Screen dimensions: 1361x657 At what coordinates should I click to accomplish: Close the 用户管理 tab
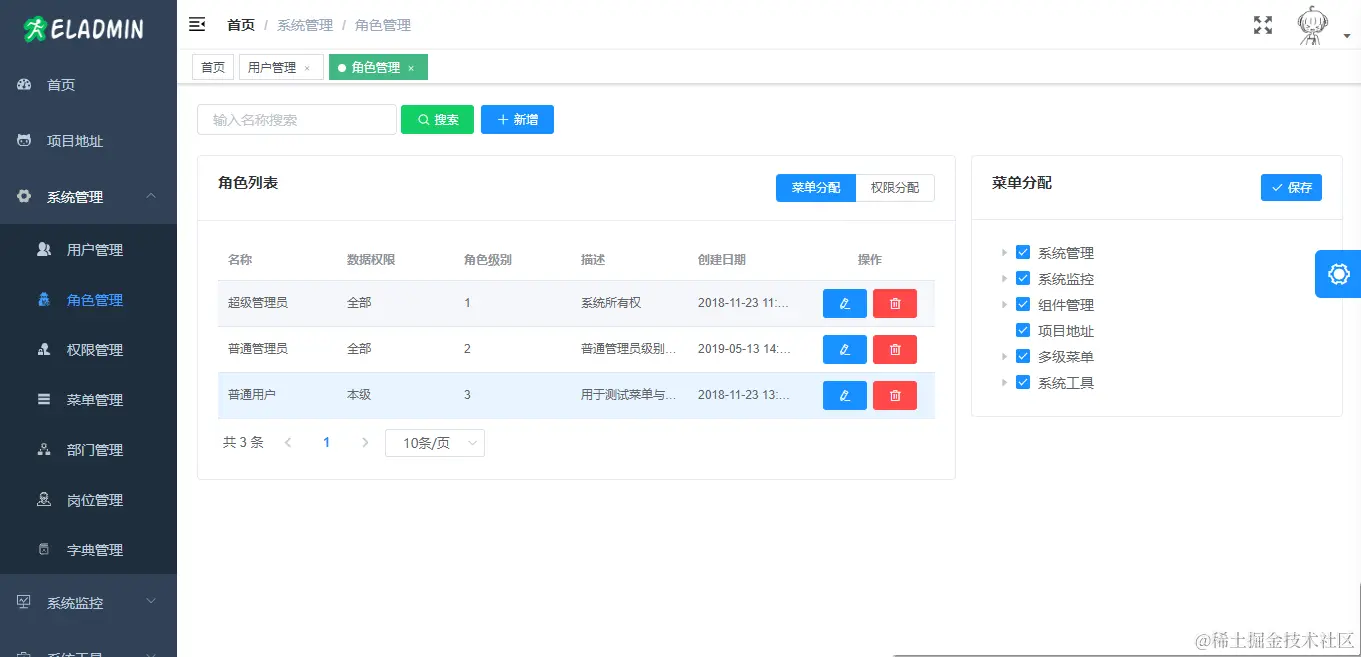[x=307, y=68]
